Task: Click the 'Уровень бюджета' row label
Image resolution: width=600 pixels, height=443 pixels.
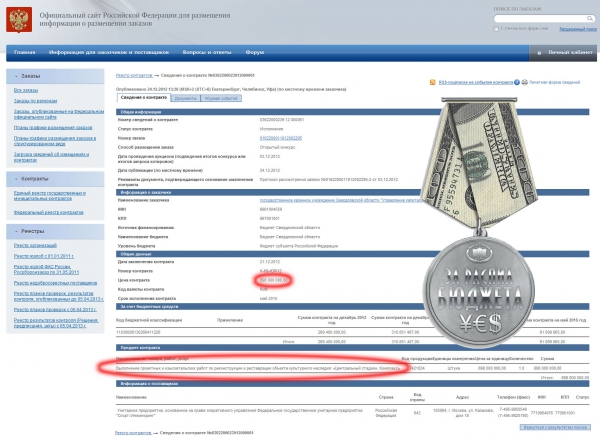Action: 137,246
